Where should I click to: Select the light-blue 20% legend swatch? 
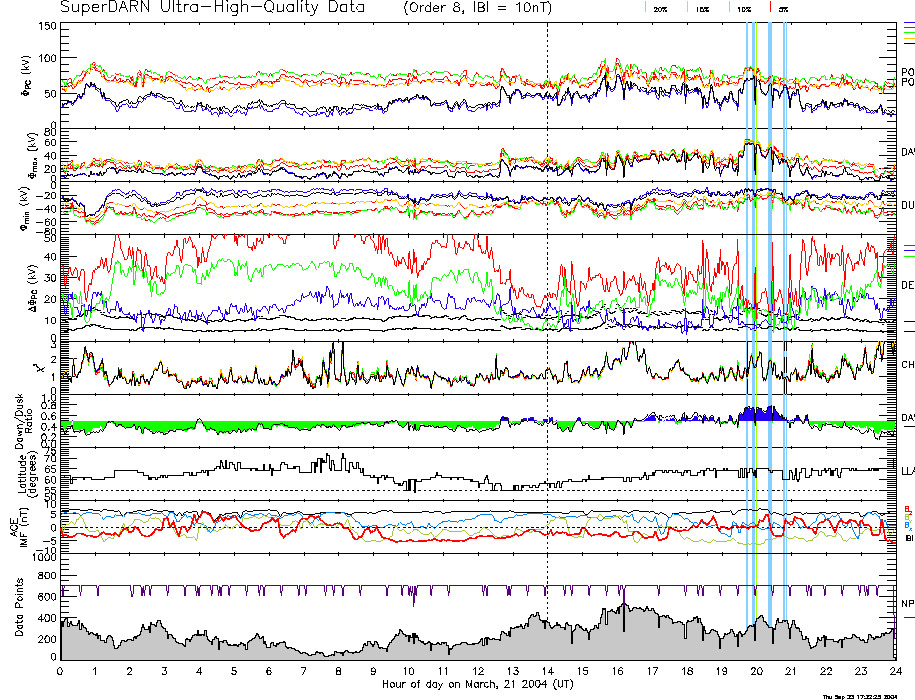pos(646,7)
